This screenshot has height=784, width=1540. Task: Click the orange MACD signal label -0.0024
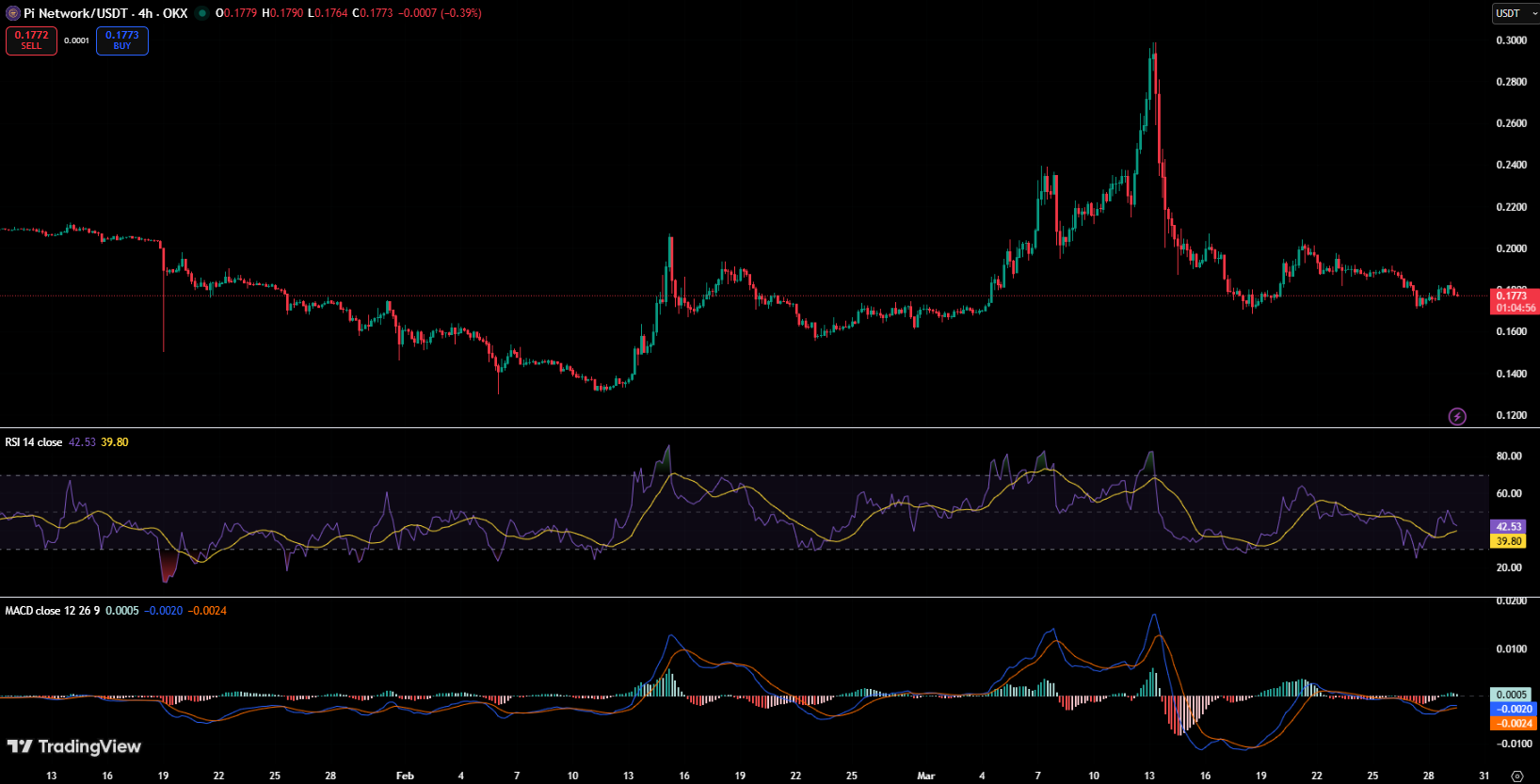click(x=1515, y=723)
